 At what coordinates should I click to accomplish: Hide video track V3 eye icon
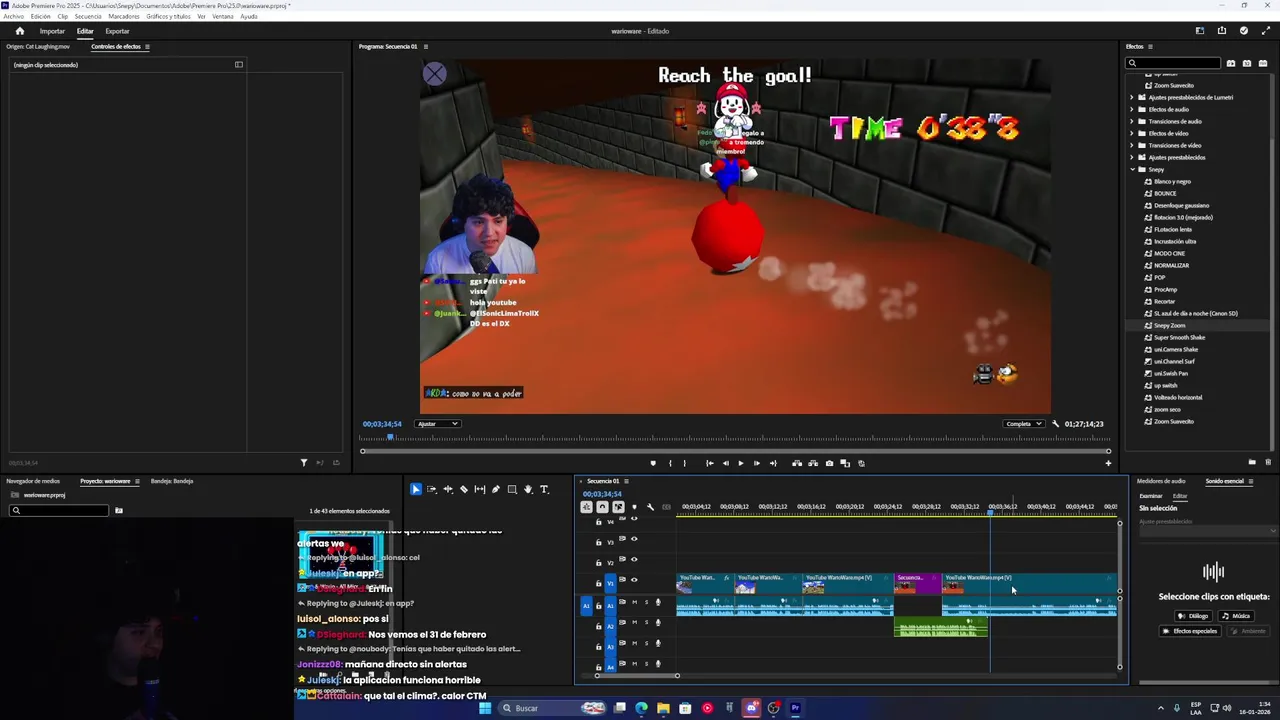pos(634,539)
